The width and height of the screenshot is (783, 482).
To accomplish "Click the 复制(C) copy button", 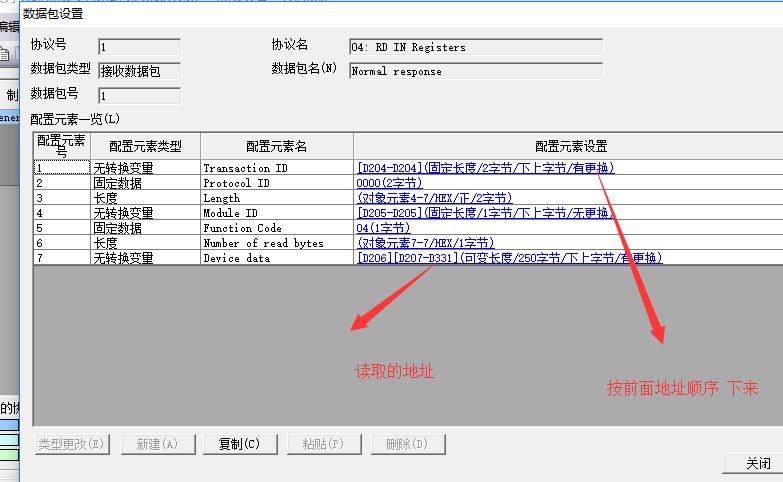I will pos(240,444).
